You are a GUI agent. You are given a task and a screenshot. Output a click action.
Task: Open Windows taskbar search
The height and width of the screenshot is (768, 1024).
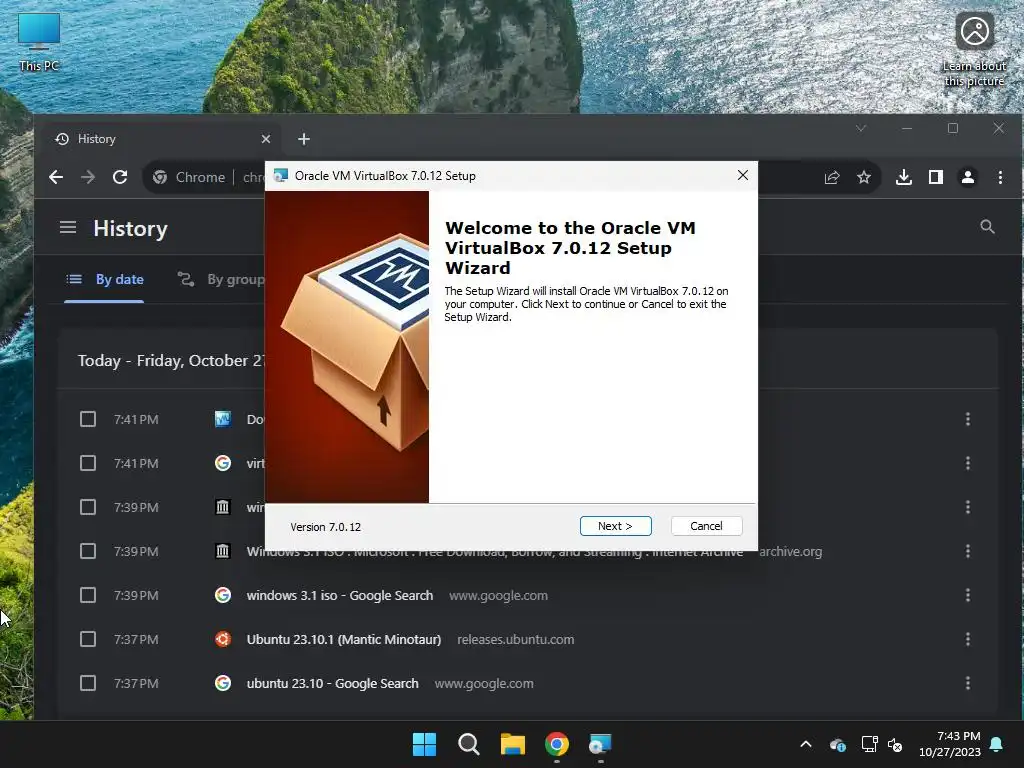point(469,744)
